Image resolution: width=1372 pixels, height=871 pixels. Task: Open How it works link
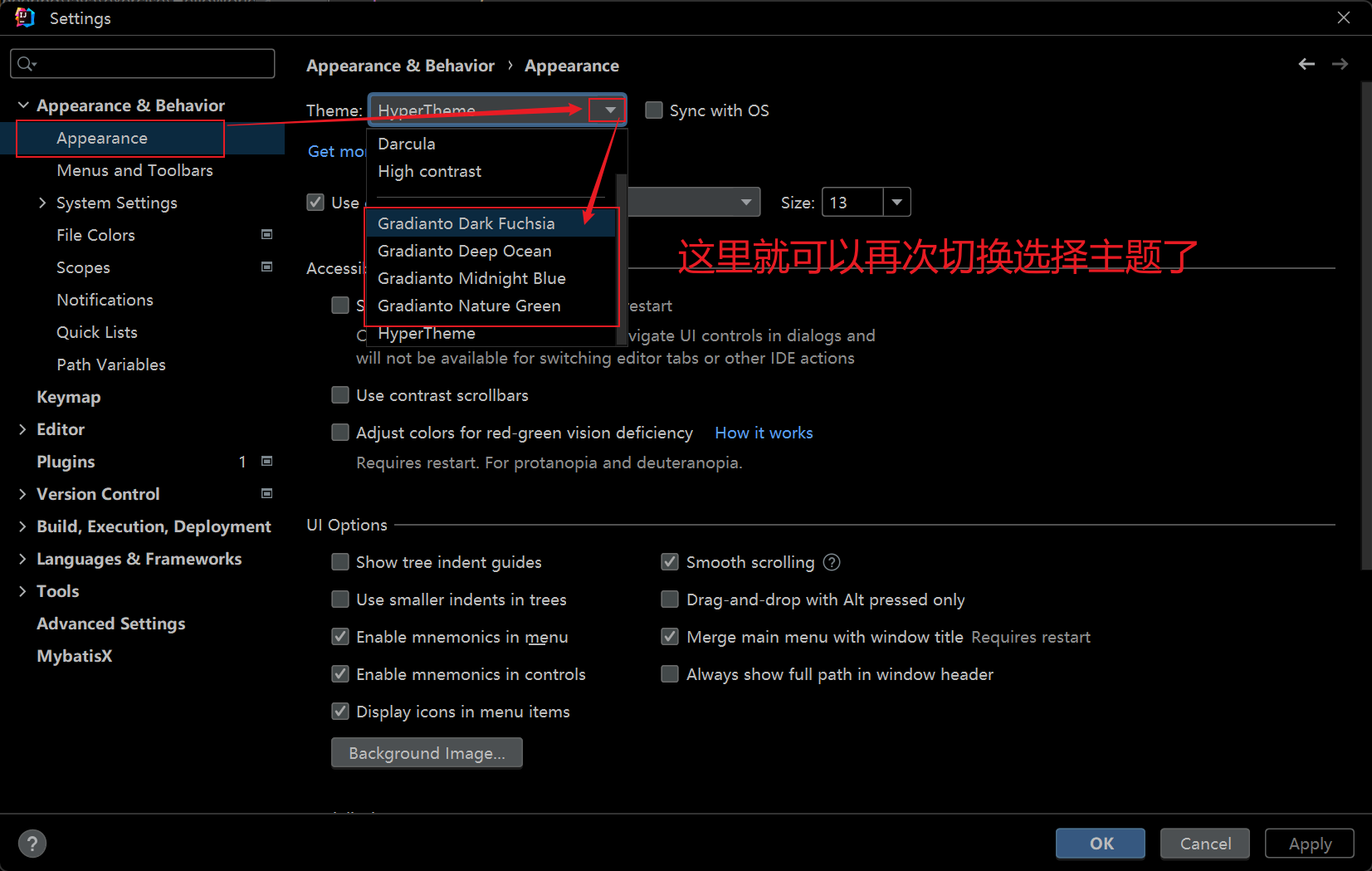[764, 433]
